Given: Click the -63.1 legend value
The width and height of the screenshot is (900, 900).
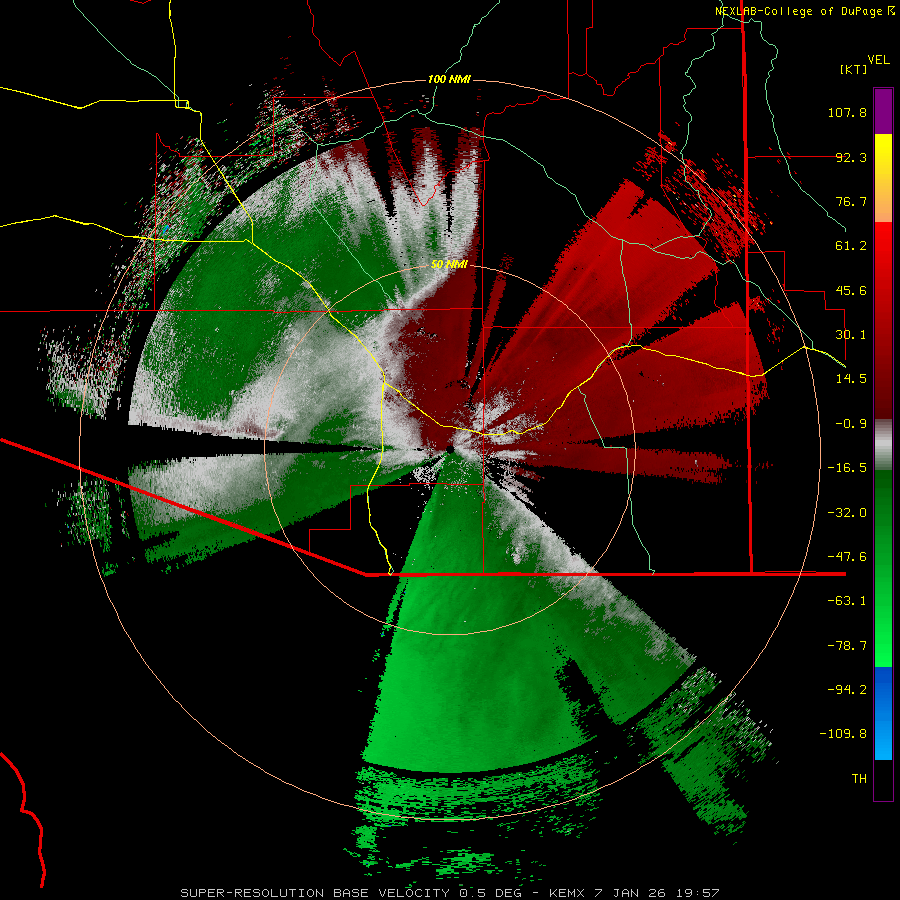Looking at the screenshot, I should [847, 601].
